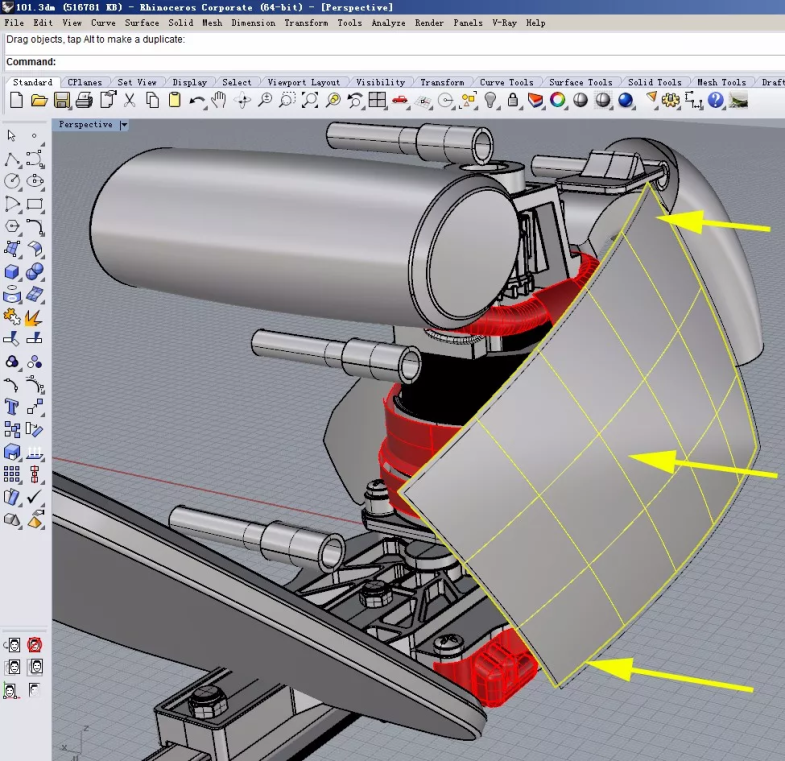
Task: Switch to the Curve Tools tab
Action: click(x=506, y=82)
